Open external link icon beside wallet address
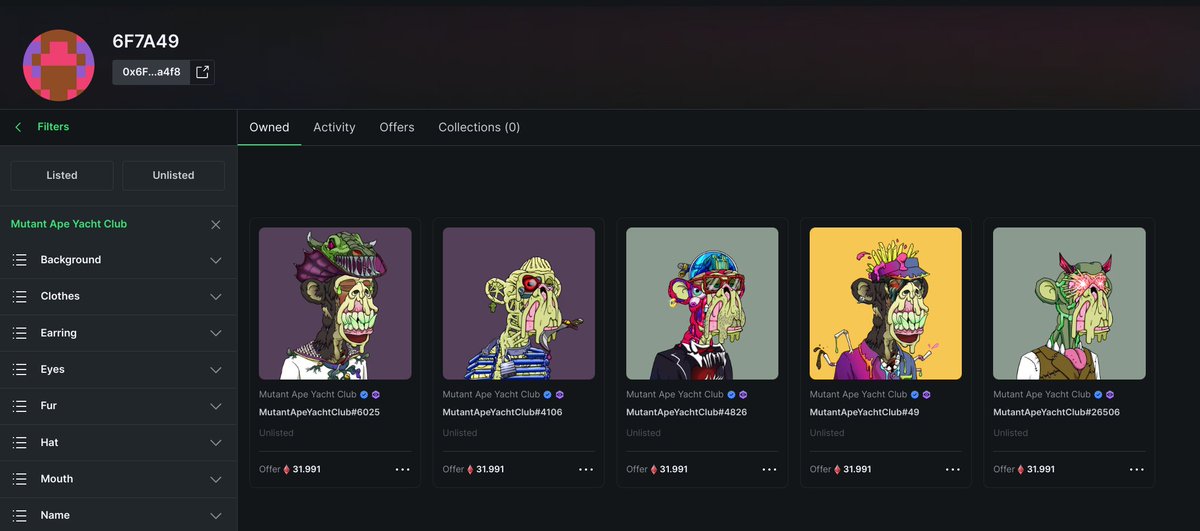 pos(202,72)
